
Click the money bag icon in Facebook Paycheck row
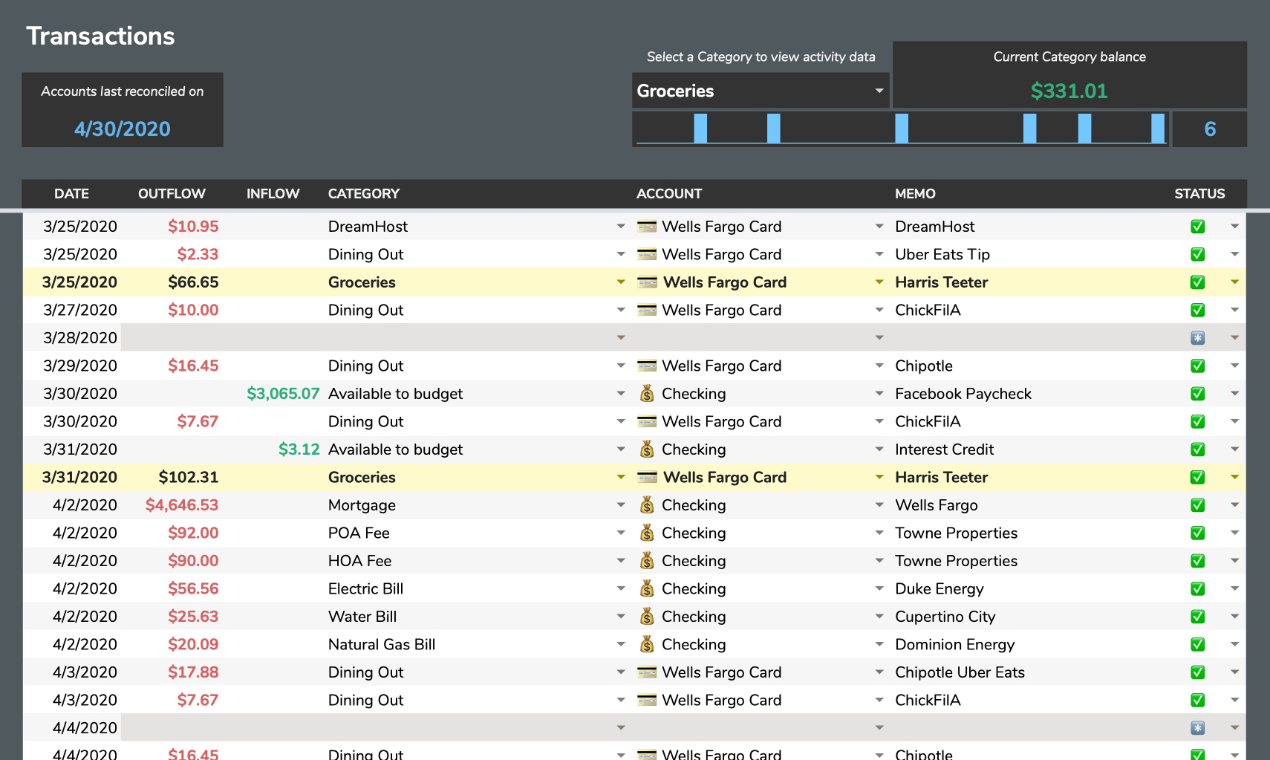click(647, 394)
